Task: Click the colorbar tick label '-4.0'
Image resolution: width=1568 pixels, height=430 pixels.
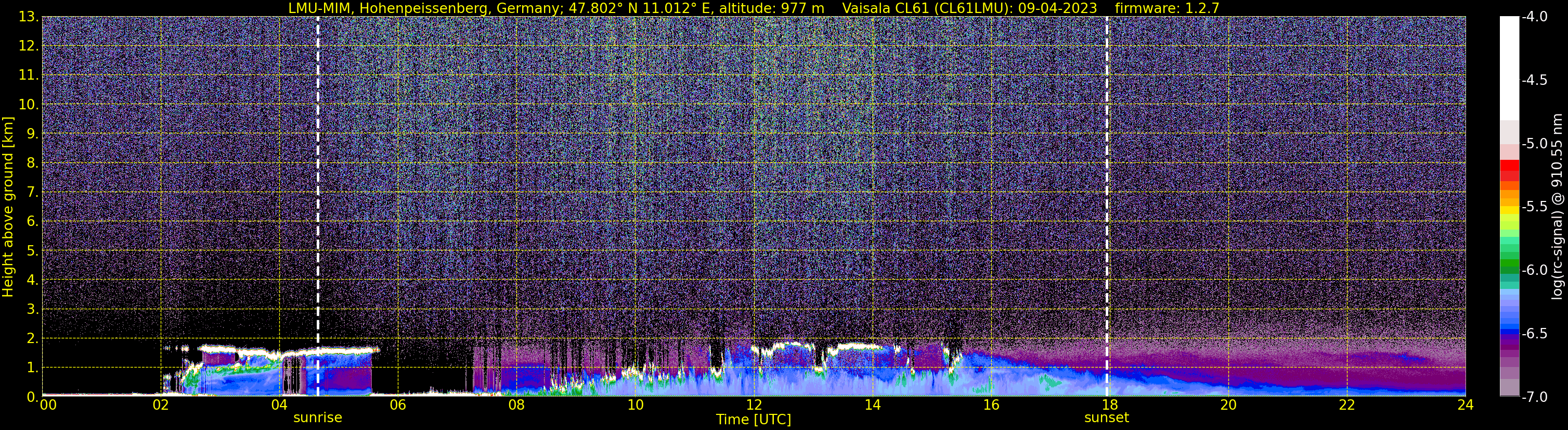Action: coord(1535,17)
